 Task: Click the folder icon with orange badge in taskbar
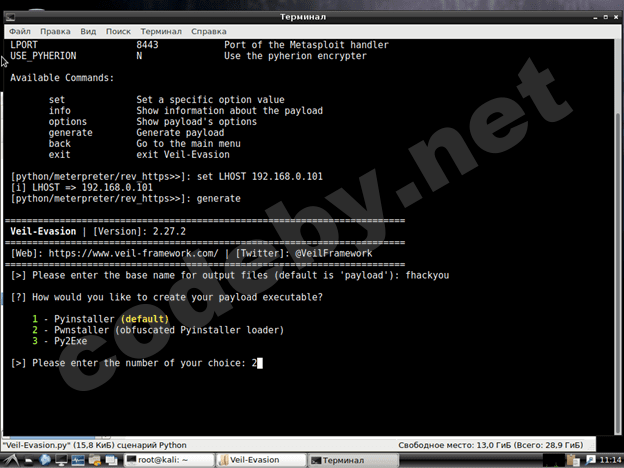[x=95, y=460]
